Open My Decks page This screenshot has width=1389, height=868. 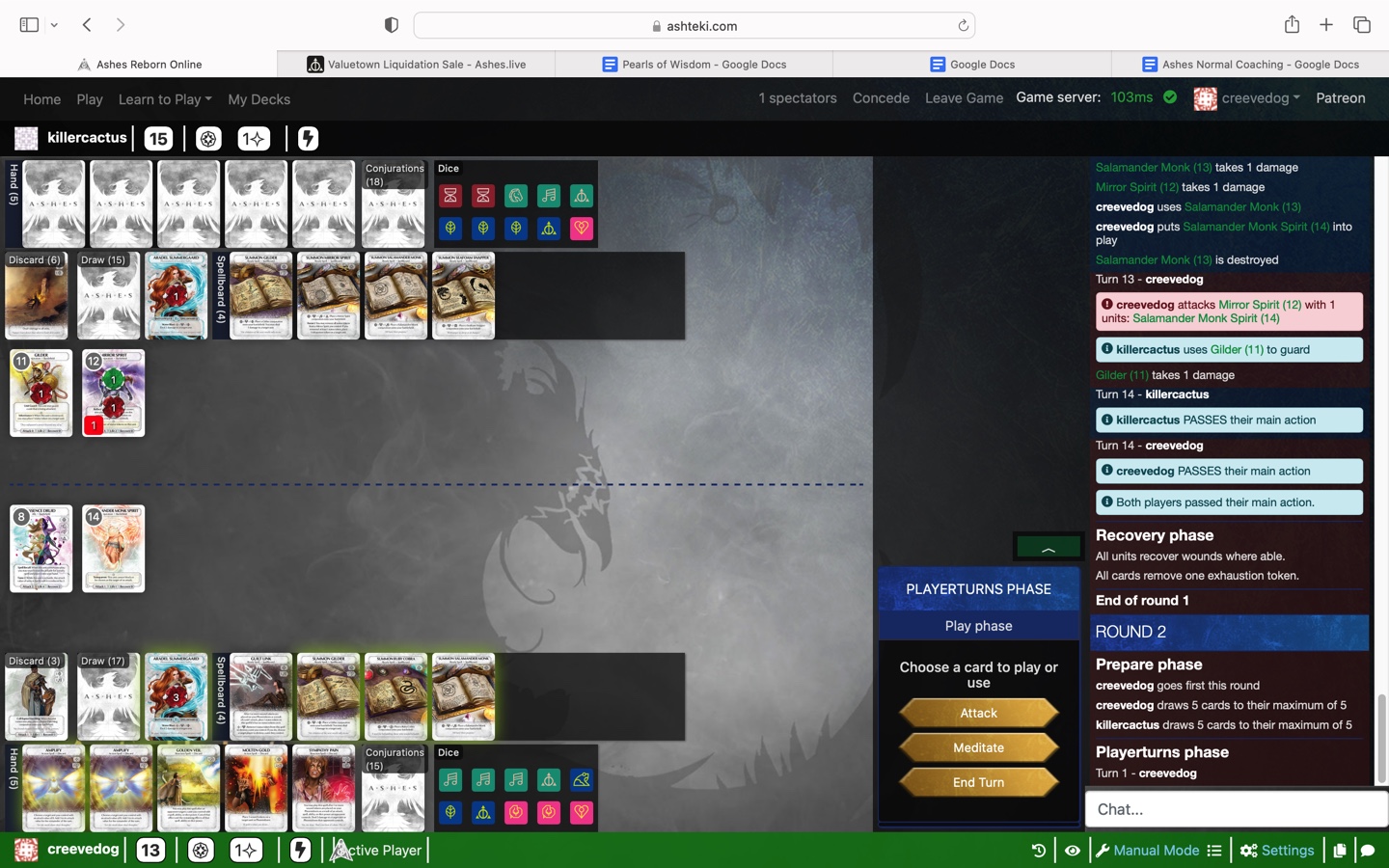(x=259, y=99)
